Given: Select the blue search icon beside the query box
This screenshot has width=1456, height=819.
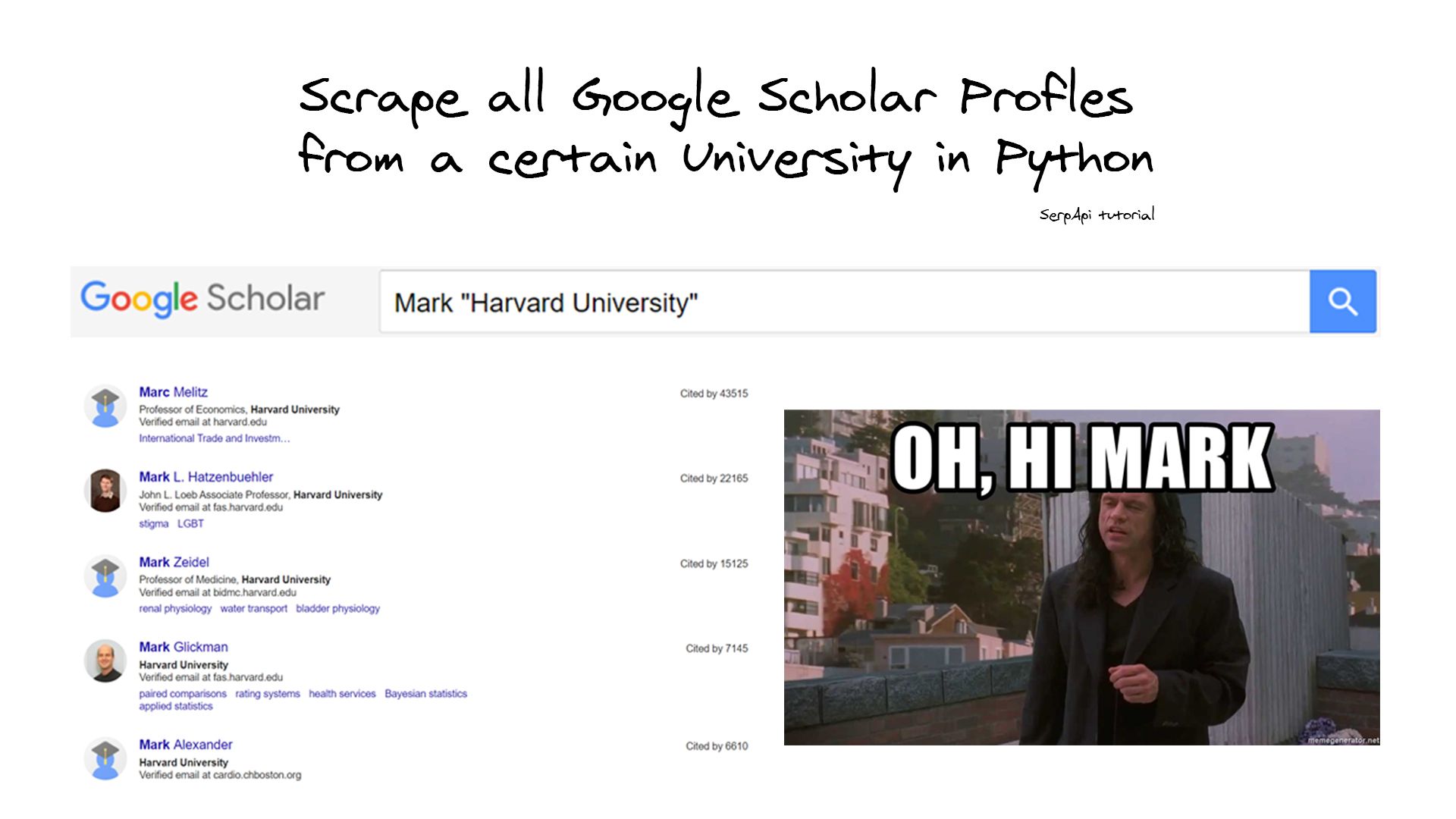Looking at the screenshot, I should click(x=1342, y=301).
